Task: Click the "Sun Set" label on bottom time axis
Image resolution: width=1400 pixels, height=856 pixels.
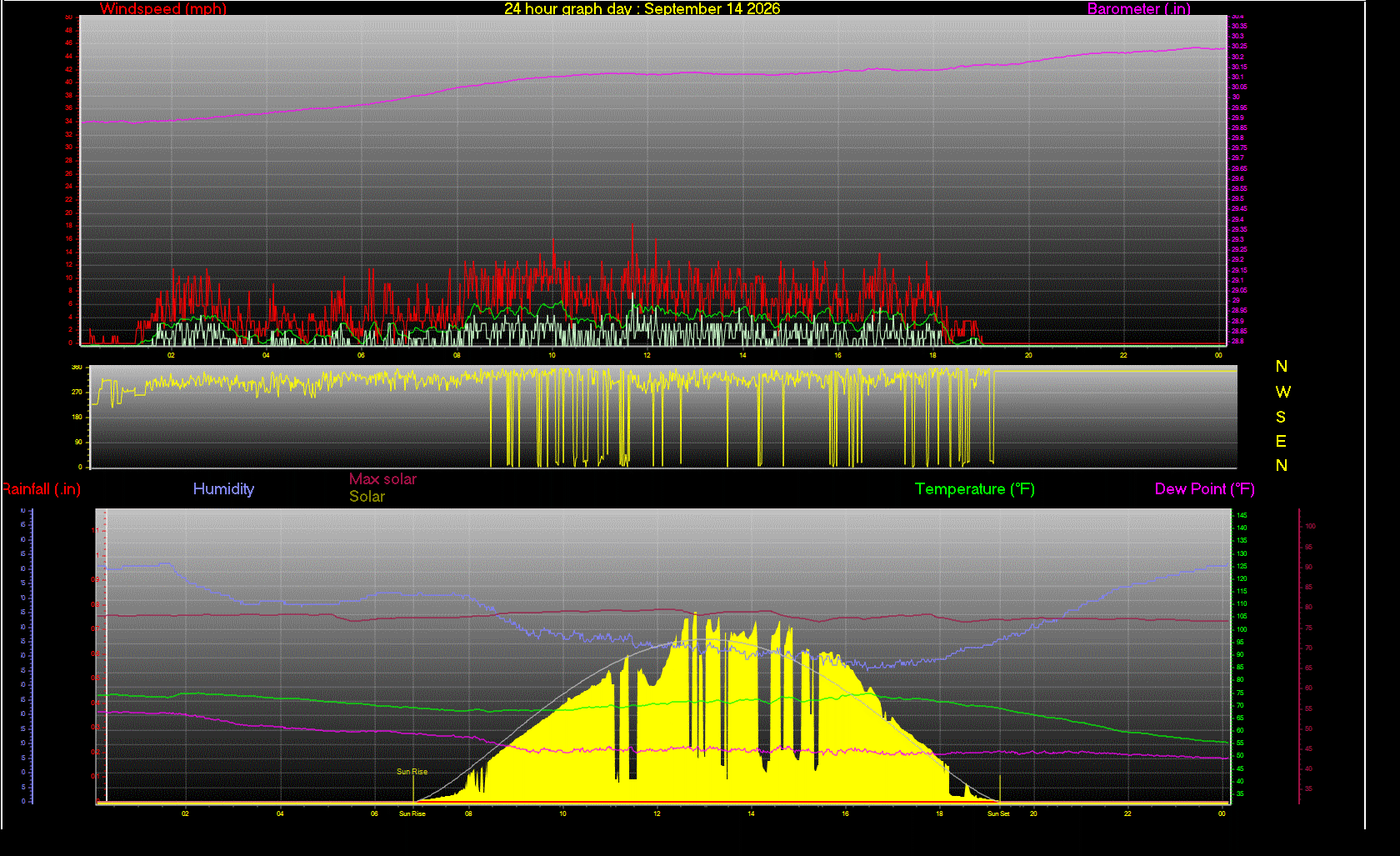Action: 998,813
